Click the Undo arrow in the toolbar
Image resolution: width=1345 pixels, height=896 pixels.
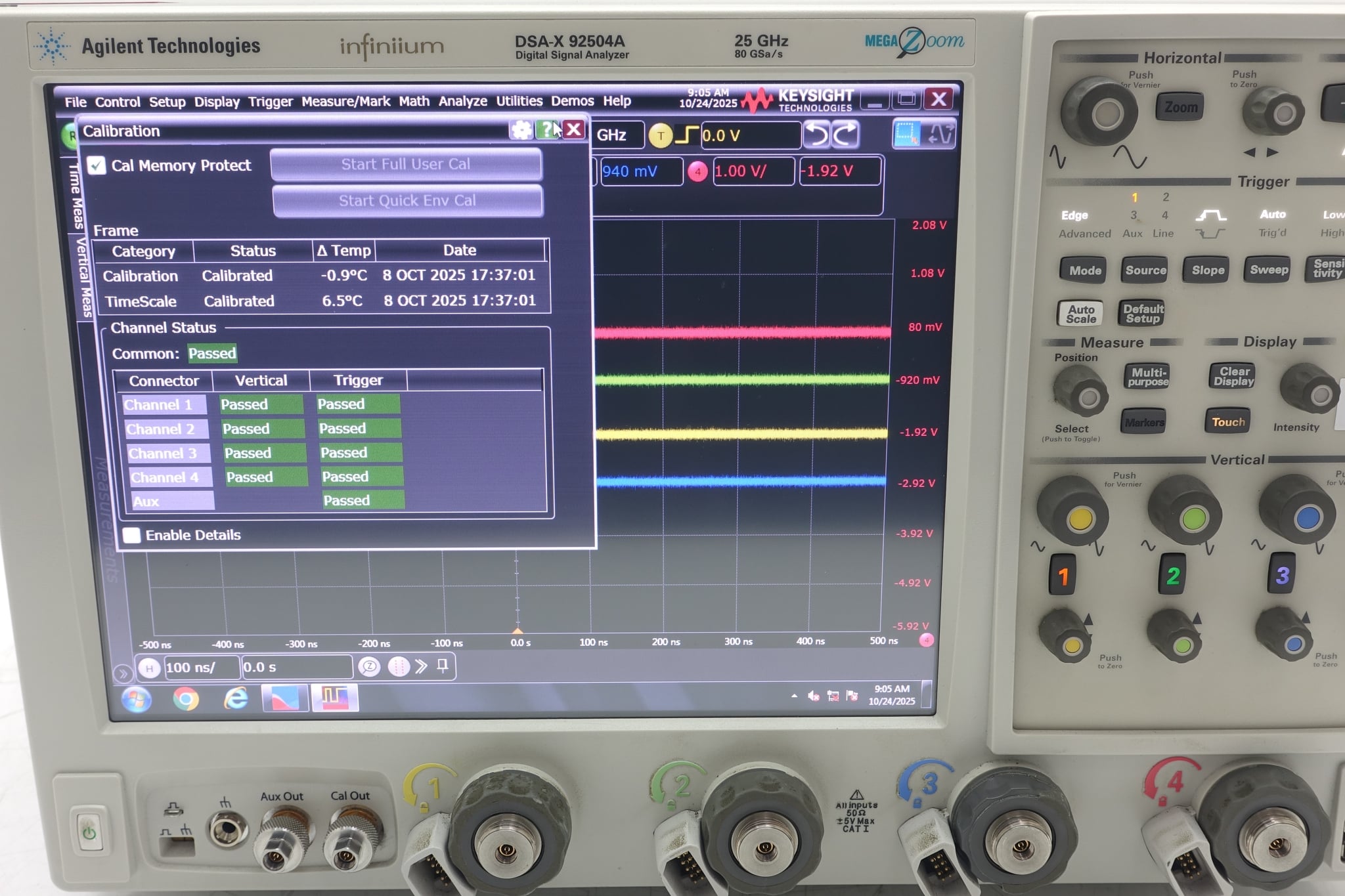click(x=816, y=135)
